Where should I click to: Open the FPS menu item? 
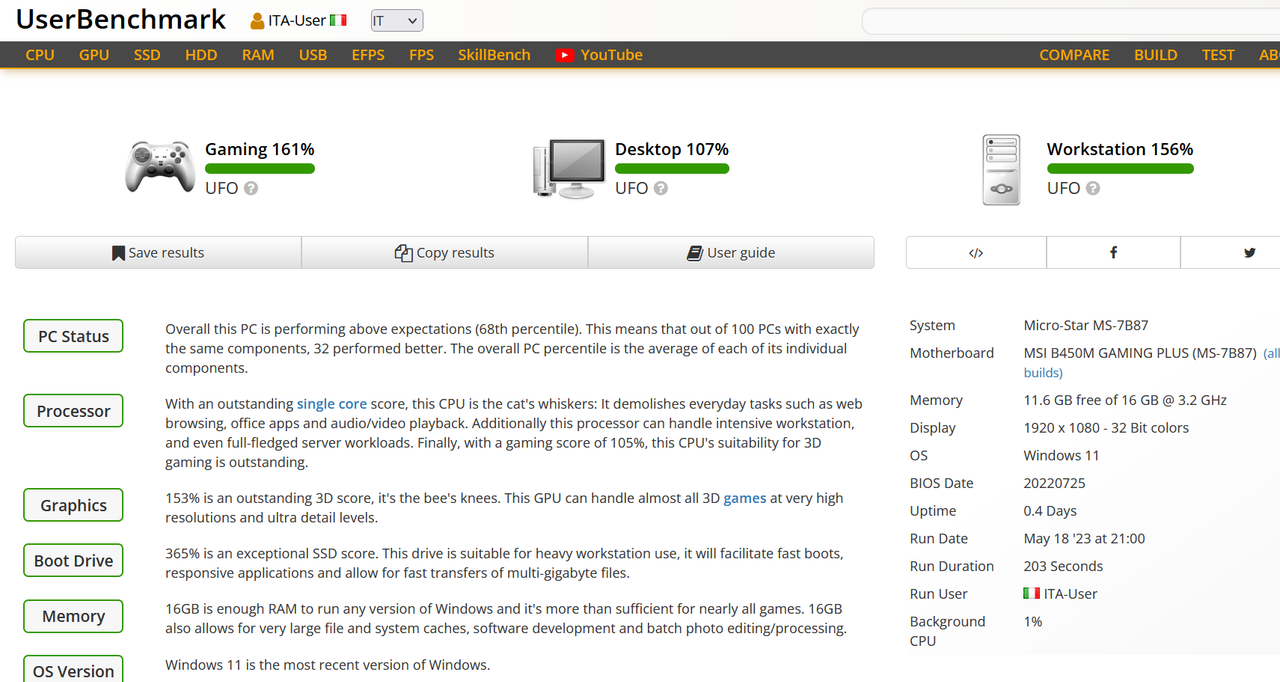pyautogui.click(x=422, y=55)
